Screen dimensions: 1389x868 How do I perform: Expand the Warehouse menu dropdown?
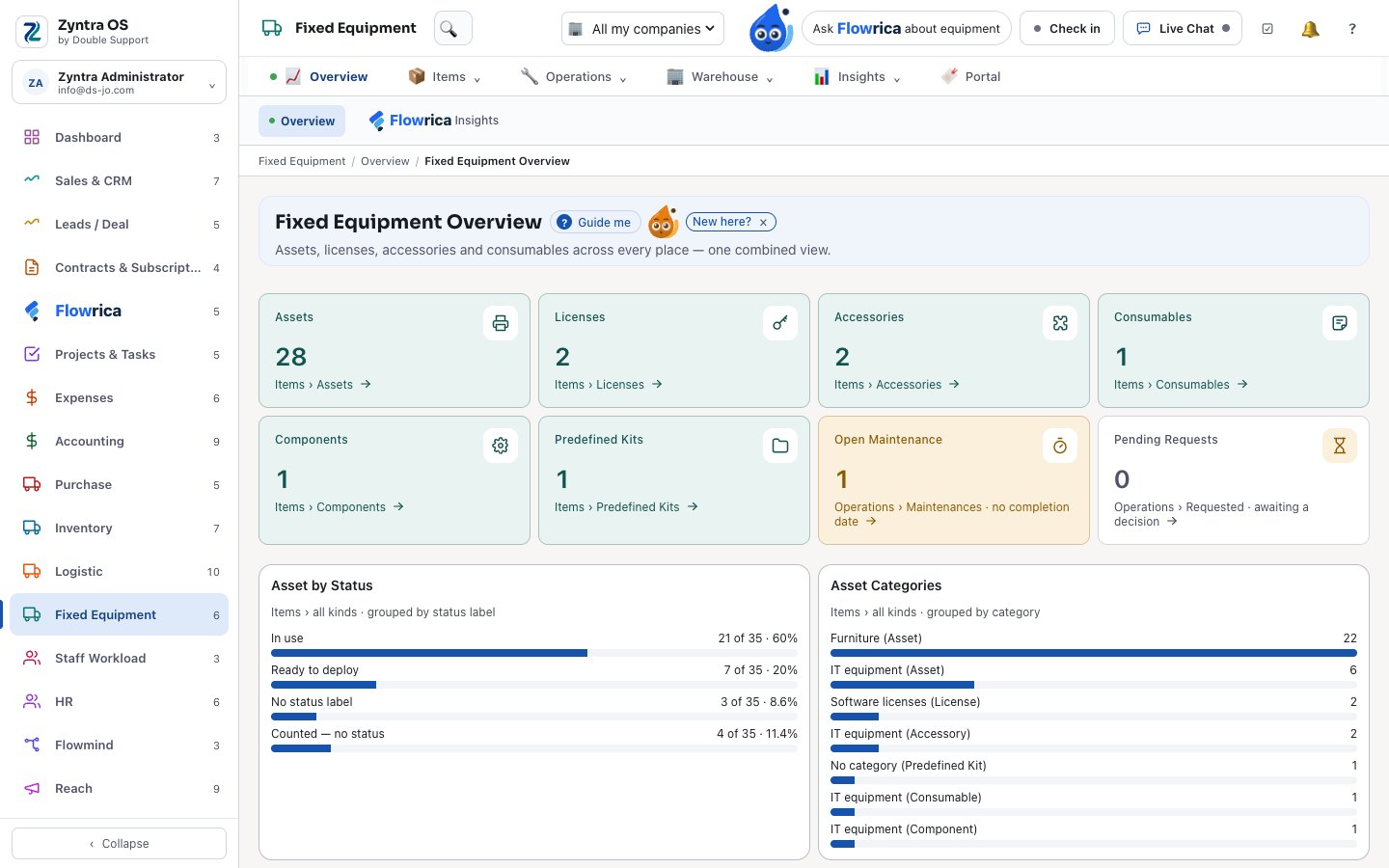(x=720, y=77)
